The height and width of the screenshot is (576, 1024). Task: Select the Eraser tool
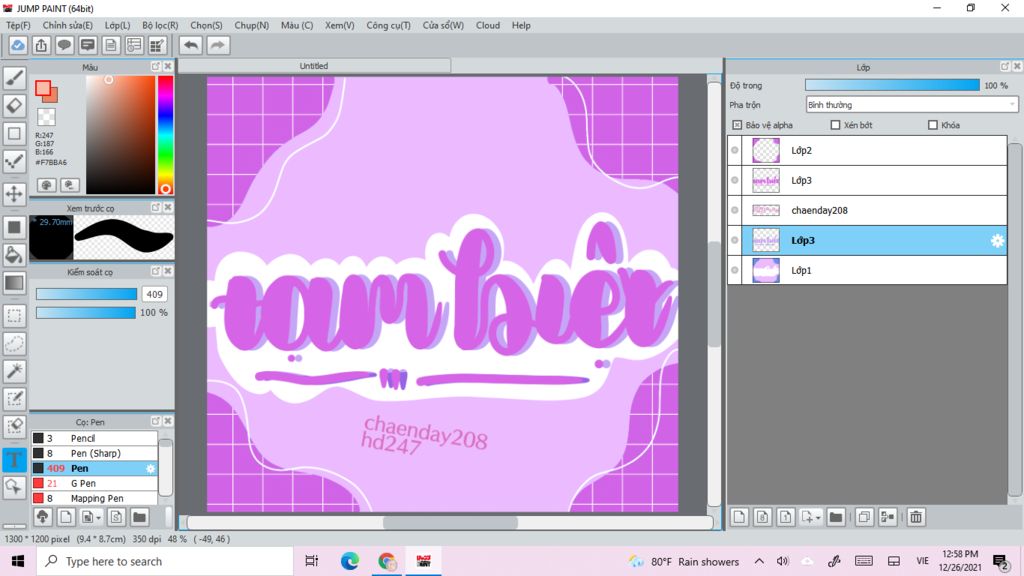coord(14,105)
